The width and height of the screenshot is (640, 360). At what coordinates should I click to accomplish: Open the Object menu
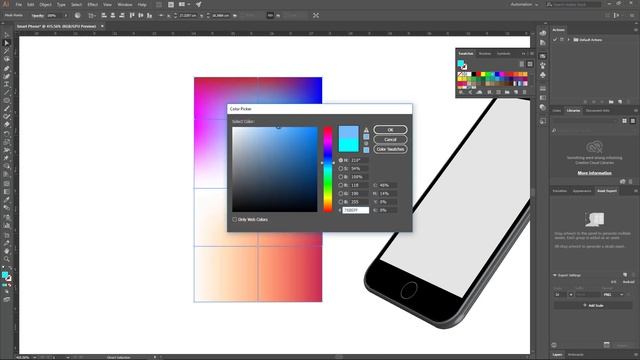(45, 4)
